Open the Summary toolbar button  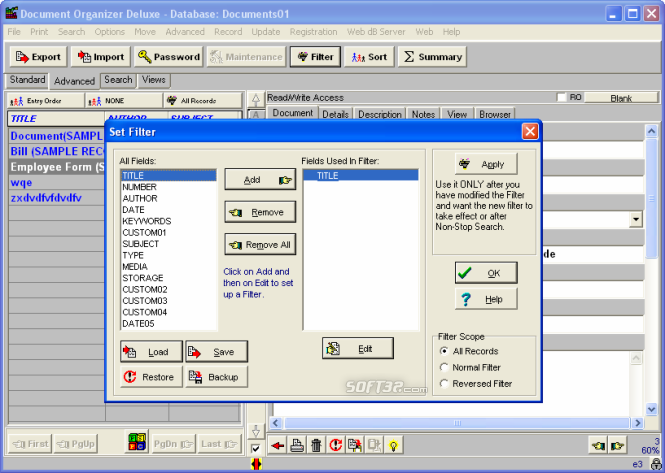[x=432, y=57]
